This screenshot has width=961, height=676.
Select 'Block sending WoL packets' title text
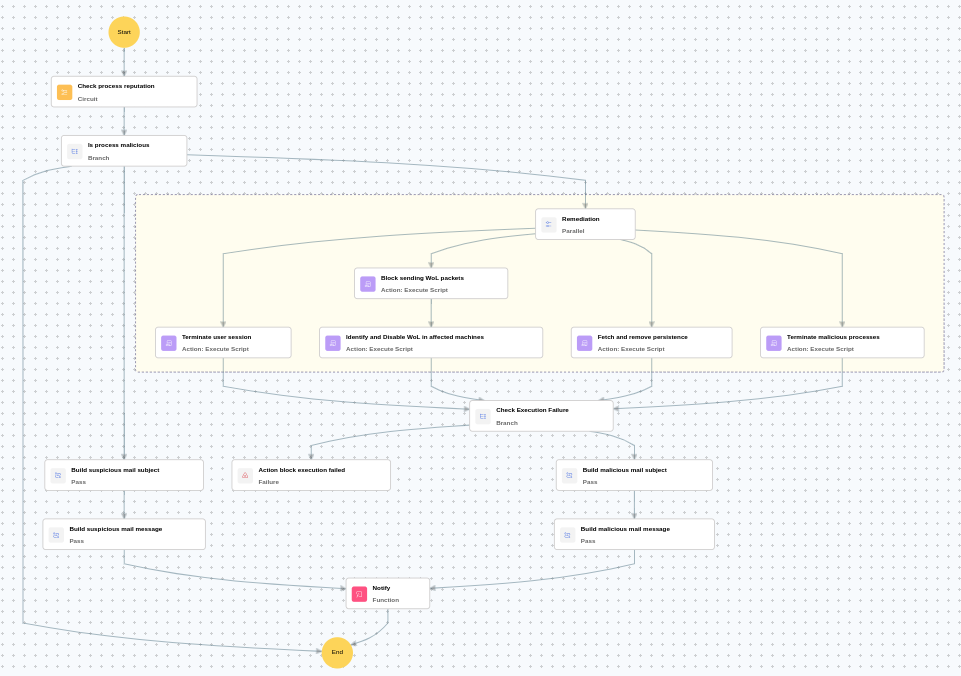422,278
